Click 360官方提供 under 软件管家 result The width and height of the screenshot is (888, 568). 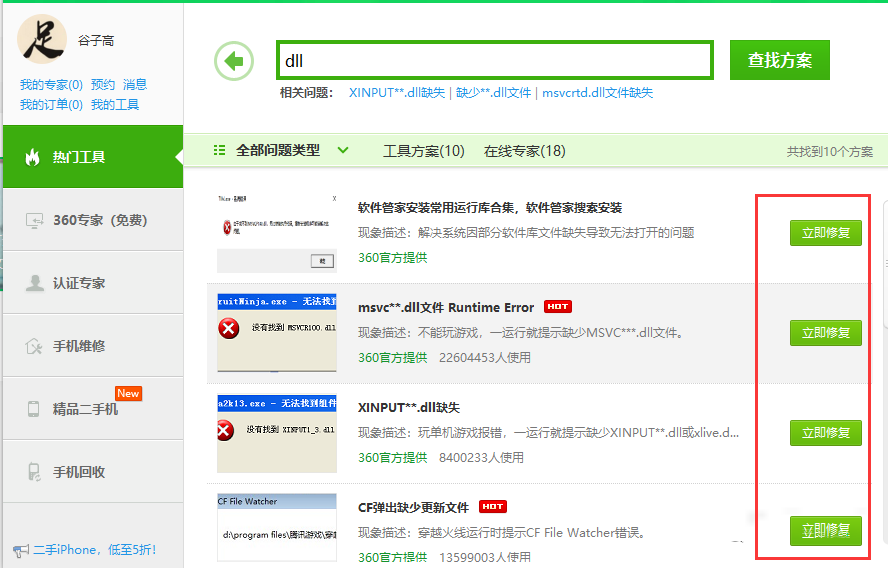(392, 258)
